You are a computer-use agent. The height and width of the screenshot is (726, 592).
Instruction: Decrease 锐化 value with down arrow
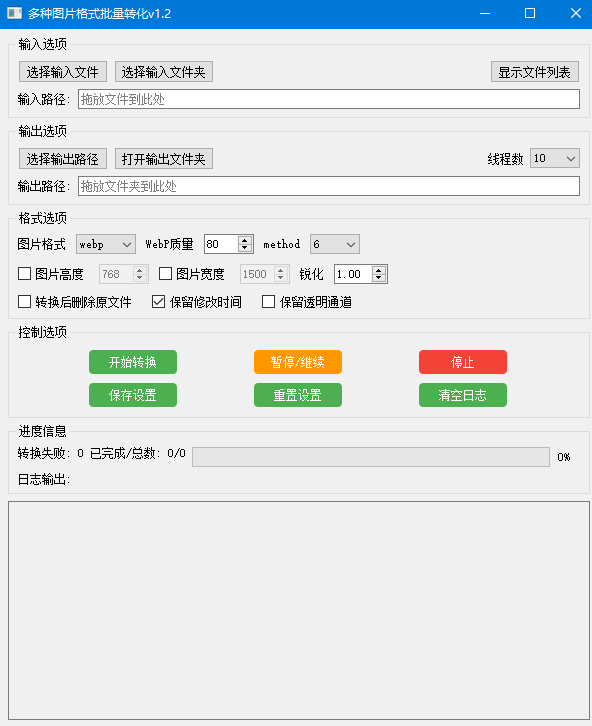click(x=379, y=278)
